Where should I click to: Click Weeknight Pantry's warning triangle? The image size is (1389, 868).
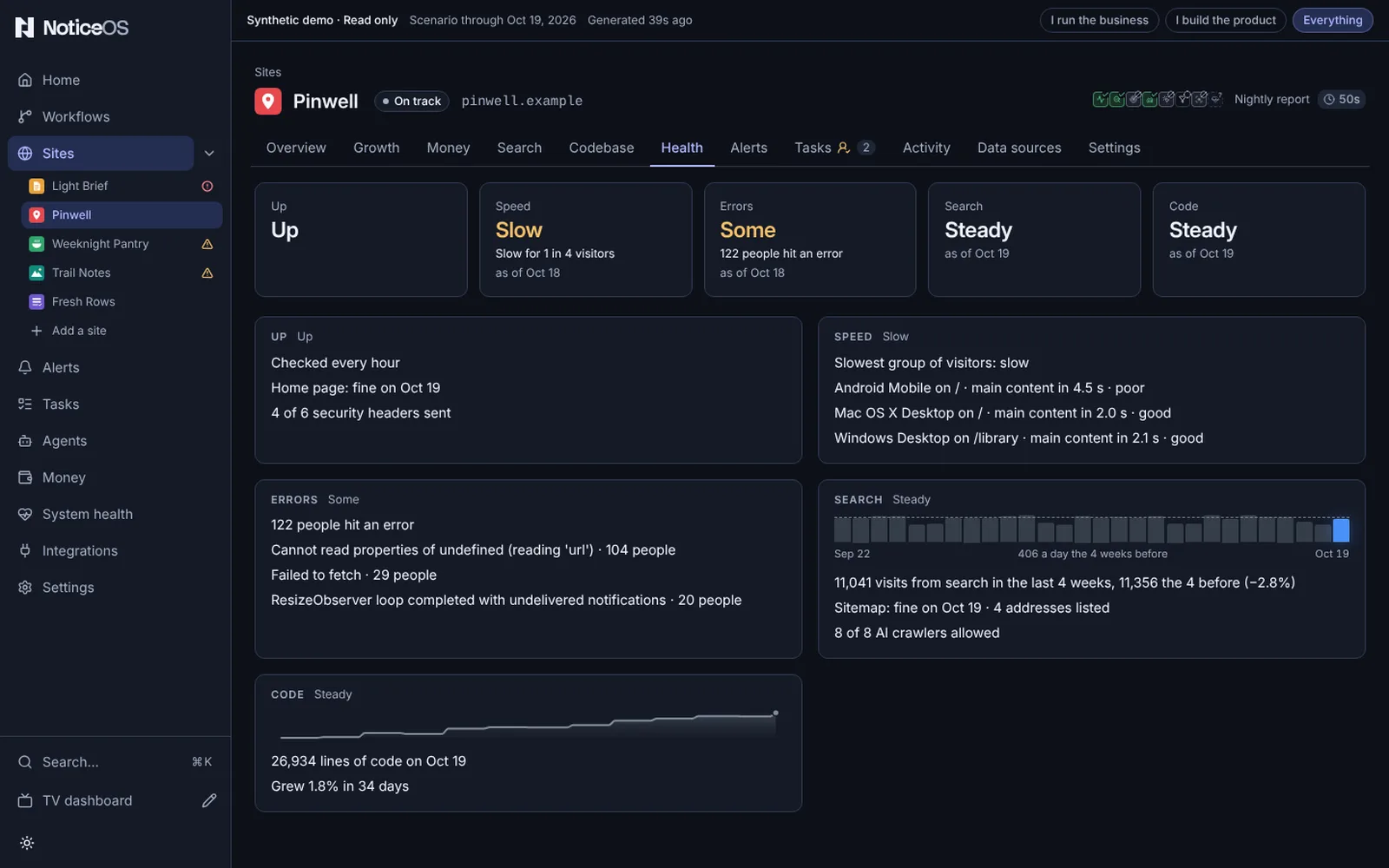pyautogui.click(x=207, y=244)
